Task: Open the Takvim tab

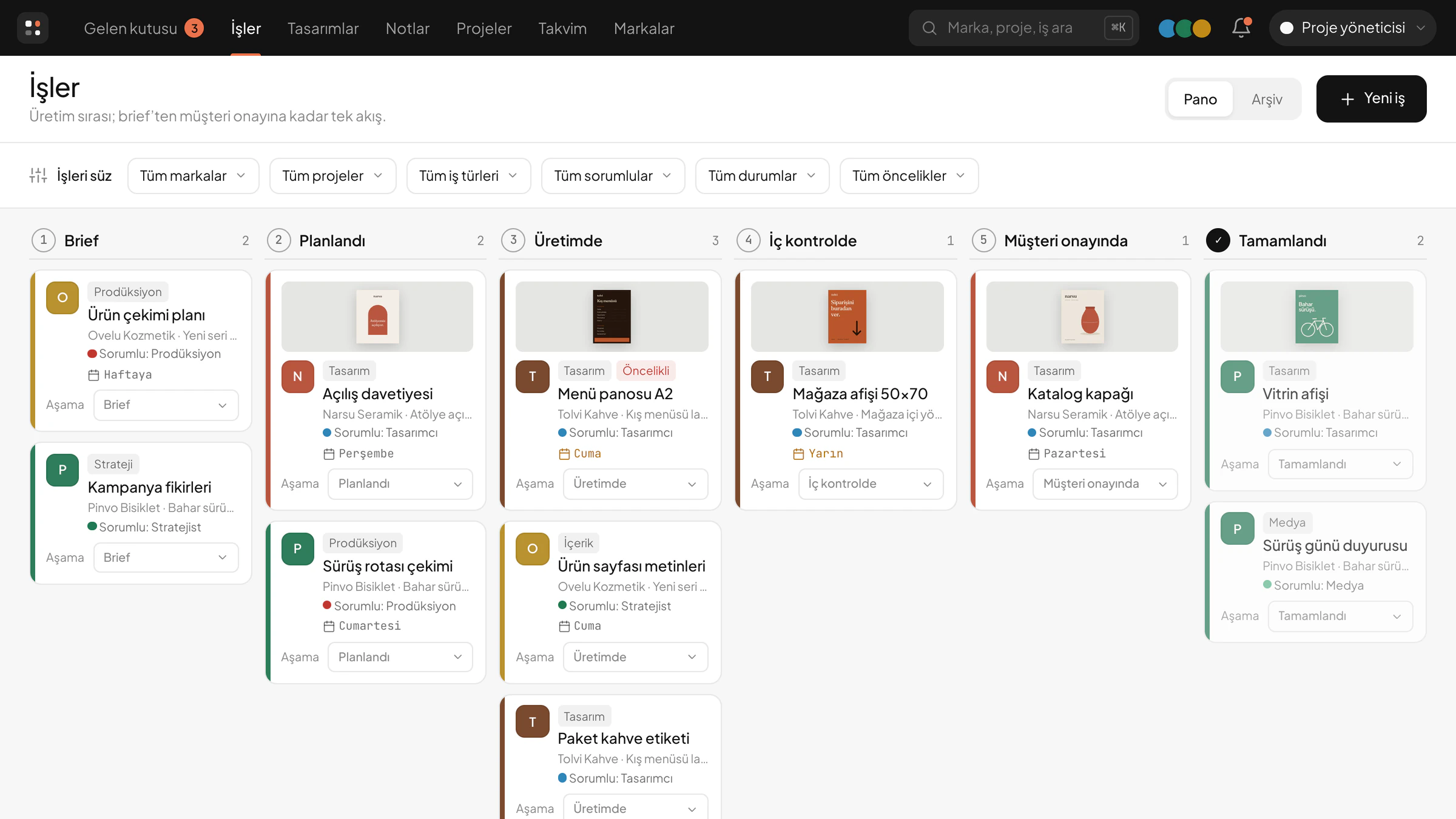Action: click(562, 28)
